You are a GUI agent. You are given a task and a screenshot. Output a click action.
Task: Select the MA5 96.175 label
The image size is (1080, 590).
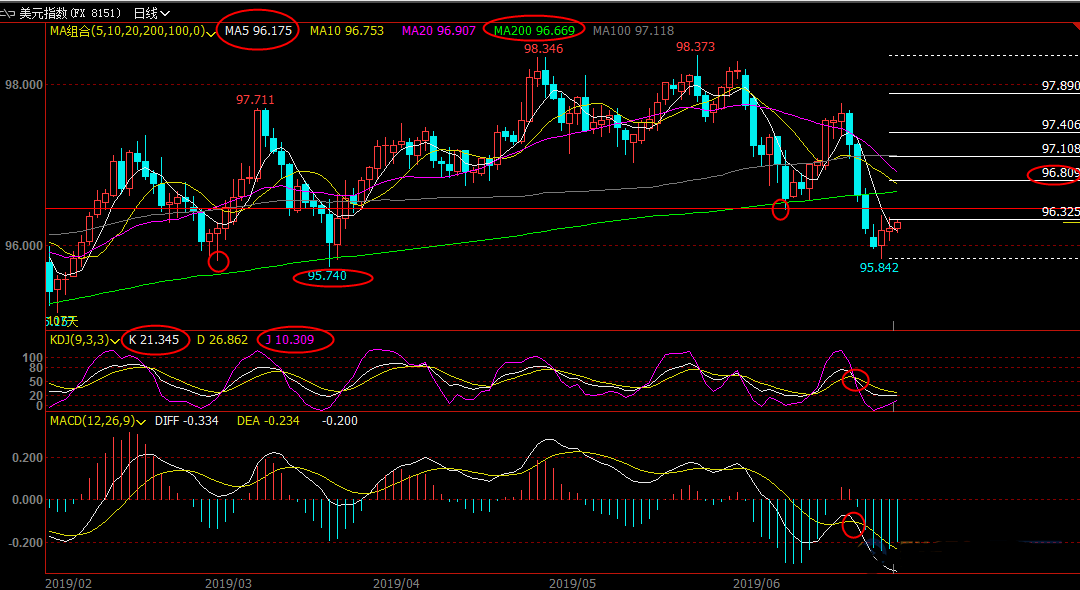point(258,31)
